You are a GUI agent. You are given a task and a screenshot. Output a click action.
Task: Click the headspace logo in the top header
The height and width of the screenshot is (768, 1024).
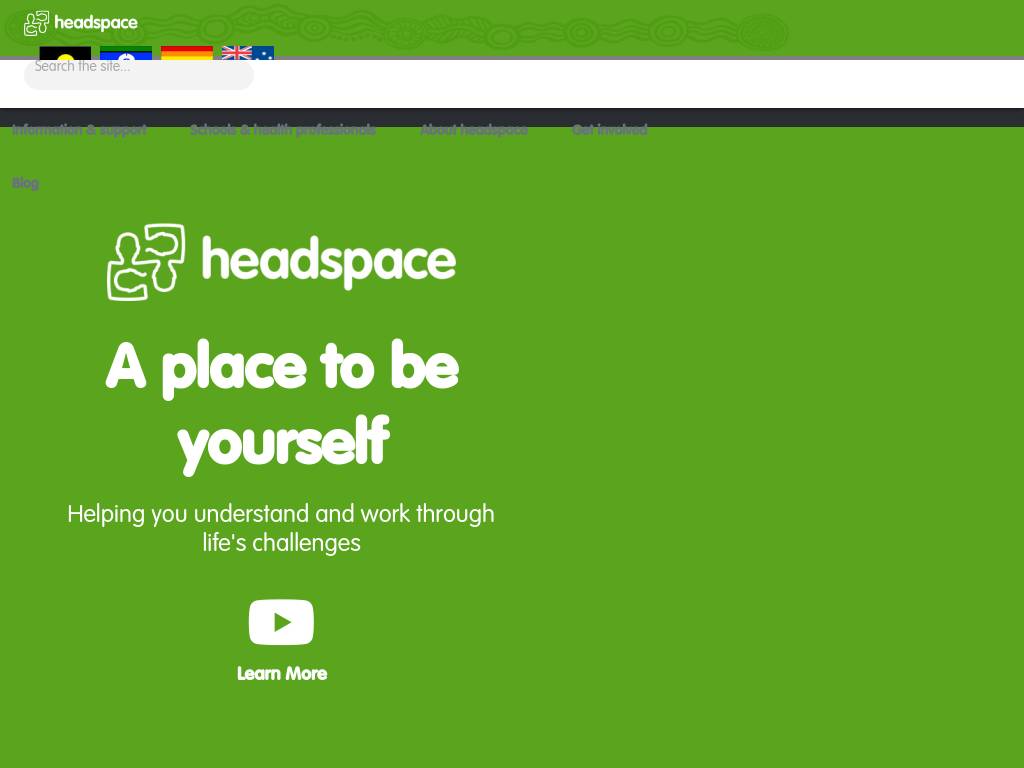click(81, 23)
